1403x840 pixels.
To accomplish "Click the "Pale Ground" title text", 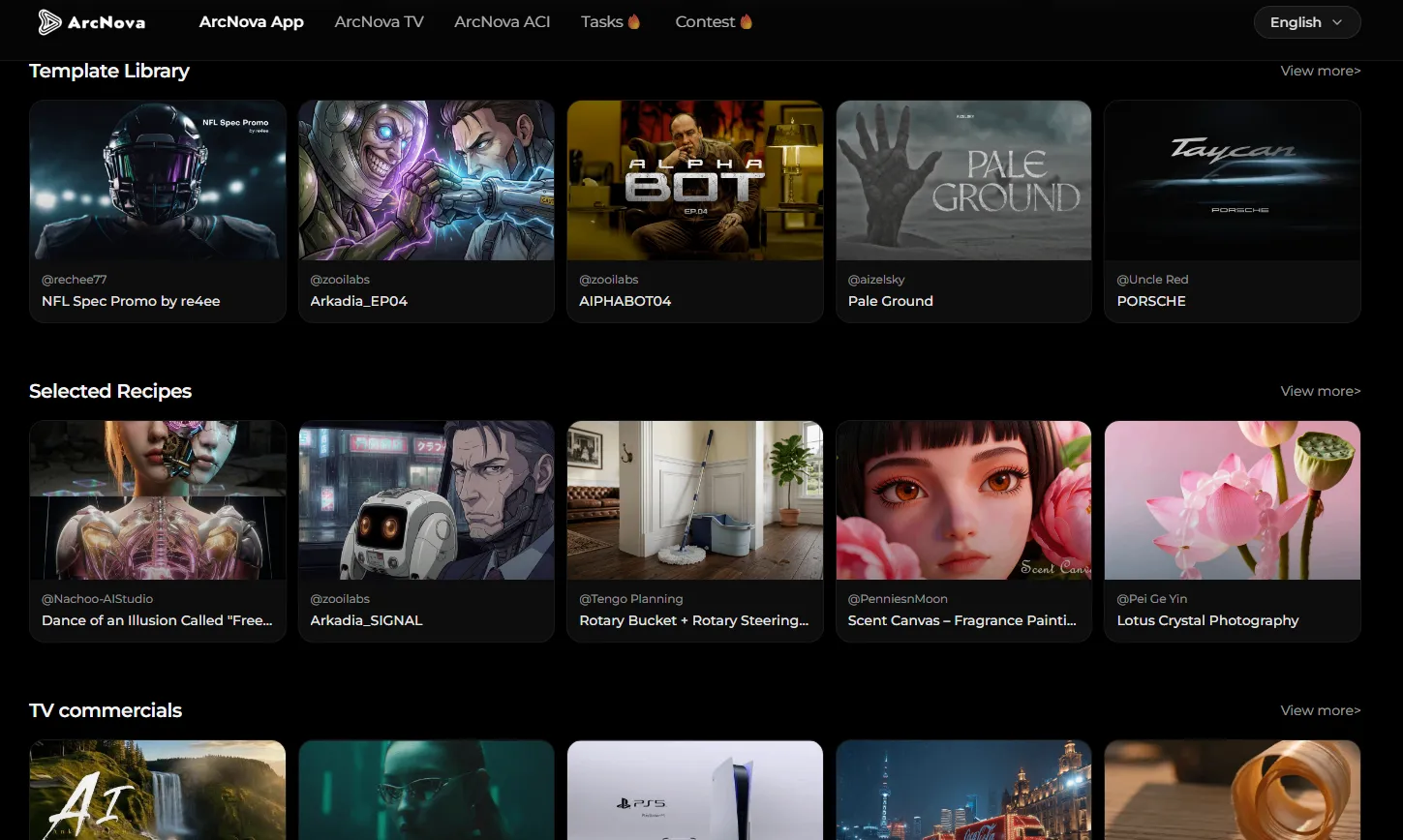I will 891,301.
